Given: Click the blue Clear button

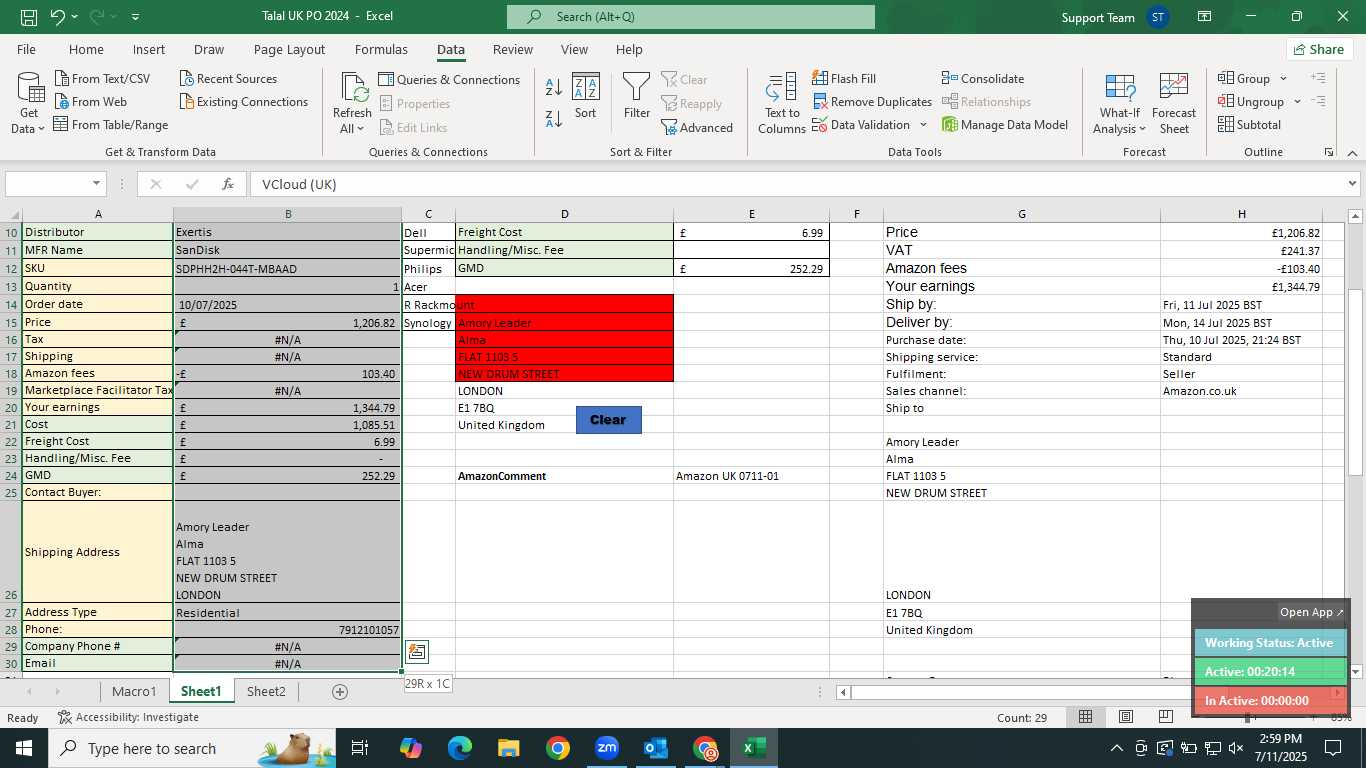Looking at the screenshot, I should [608, 420].
